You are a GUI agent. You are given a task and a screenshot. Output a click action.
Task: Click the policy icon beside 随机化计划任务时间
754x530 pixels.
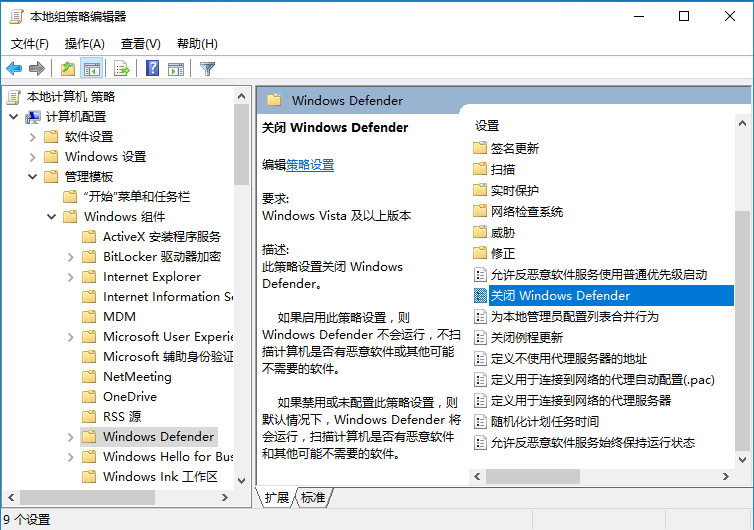point(480,421)
